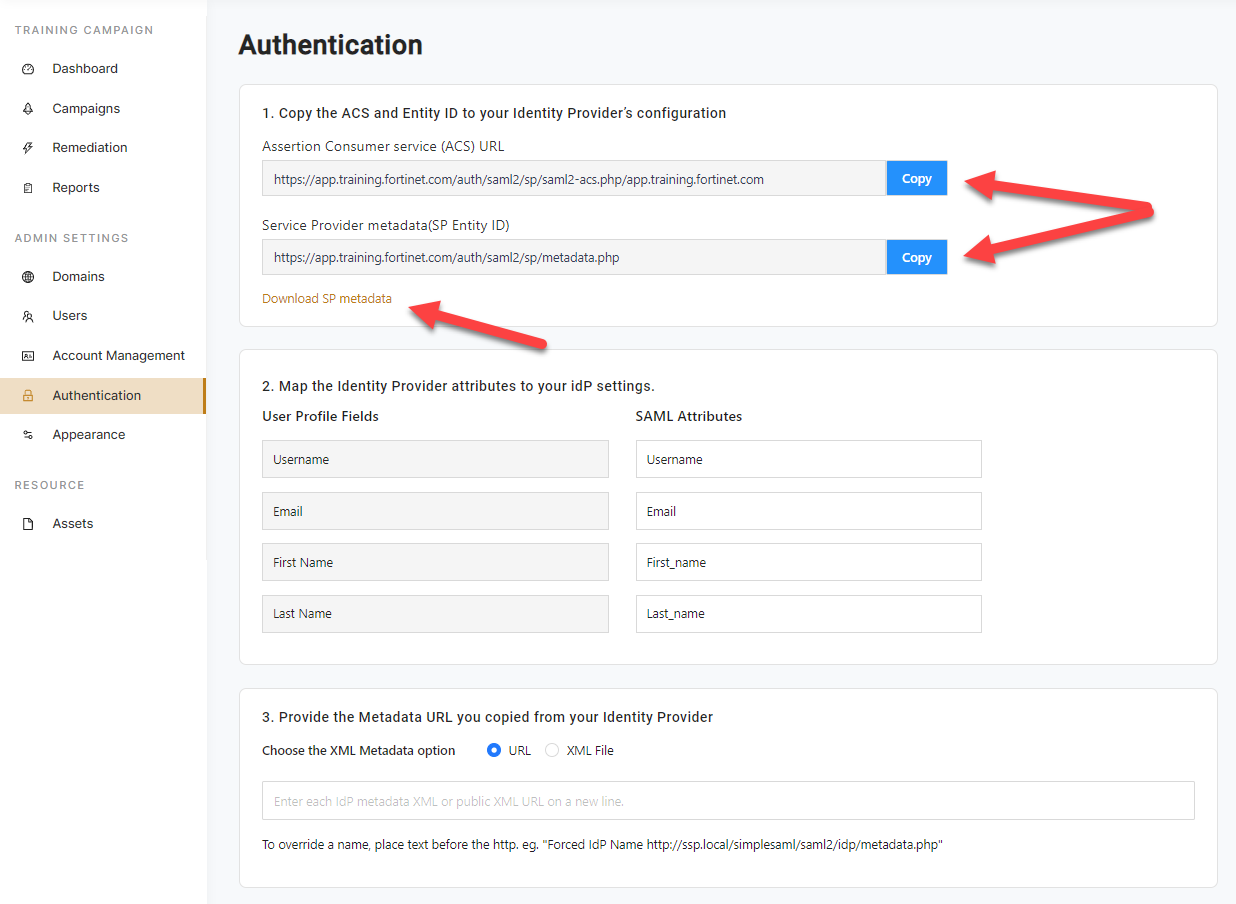Copy the Service Provider metadata URL
Screen dimensions: 1236x904
click(x=916, y=257)
